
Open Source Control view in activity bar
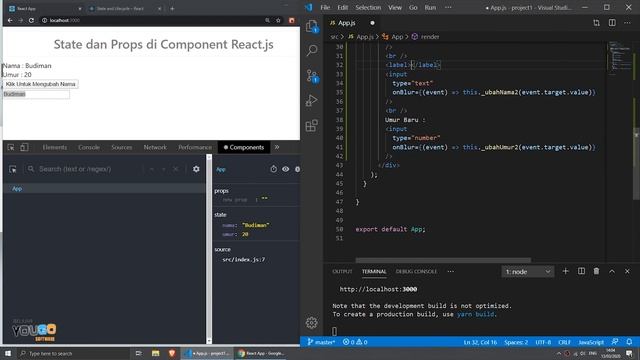point(312,76)
